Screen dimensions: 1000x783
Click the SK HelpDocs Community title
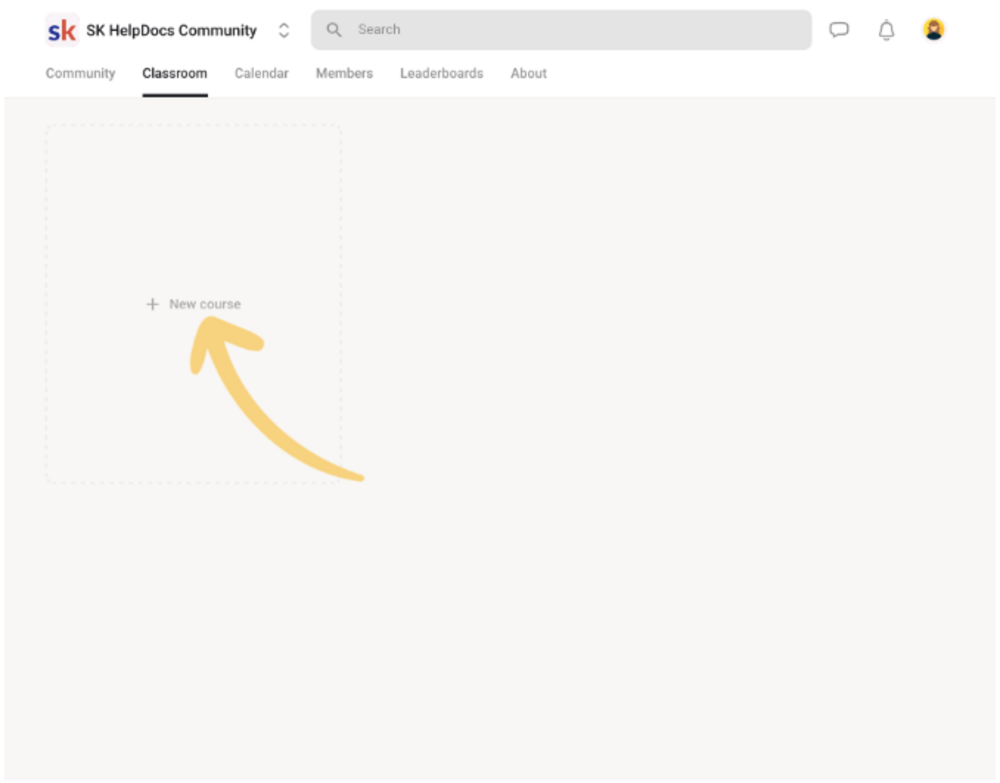click(x=171, y=30)
